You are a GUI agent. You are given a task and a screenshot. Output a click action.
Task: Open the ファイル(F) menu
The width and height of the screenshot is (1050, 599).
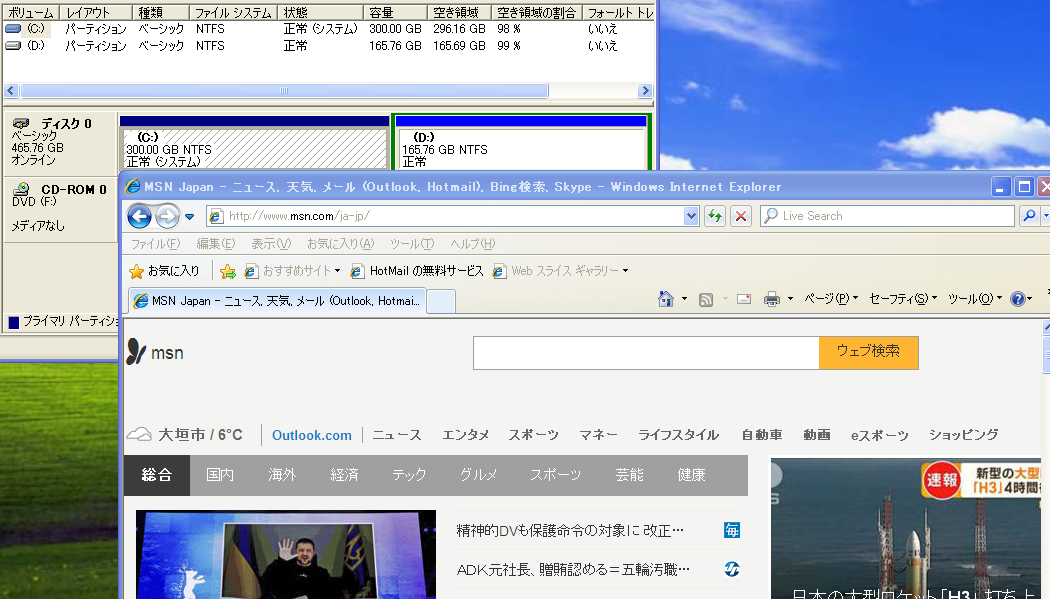tap(155, 244)
